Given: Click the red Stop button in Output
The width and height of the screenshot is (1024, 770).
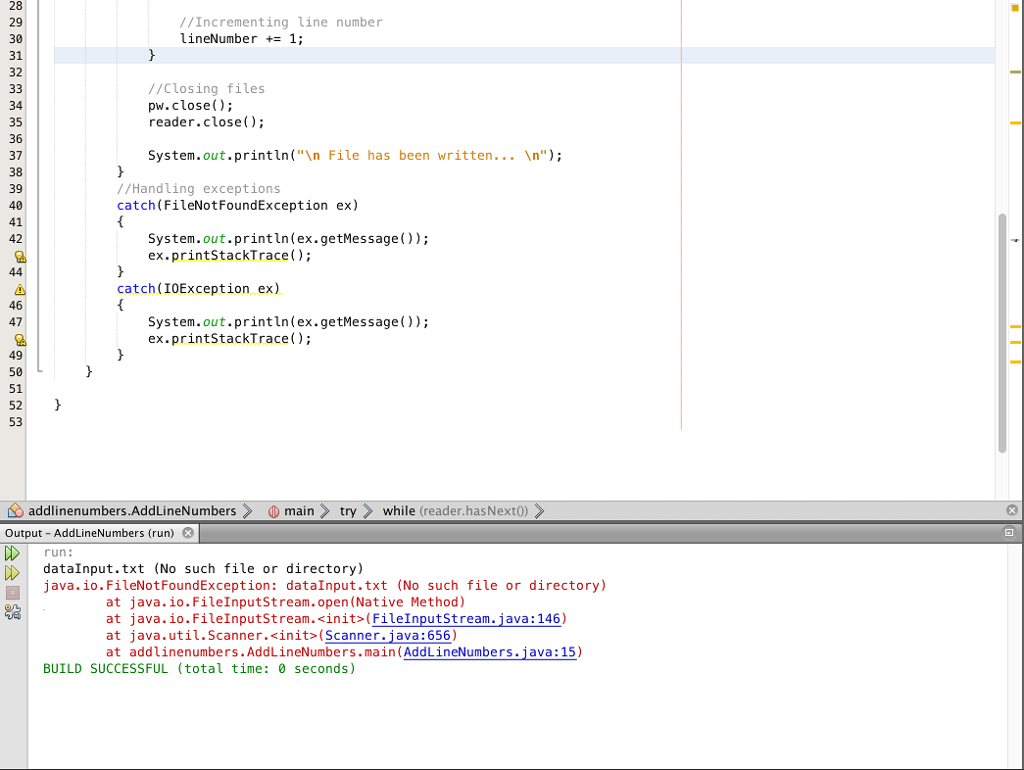Looking at the screenshot, I should point(12,593).
